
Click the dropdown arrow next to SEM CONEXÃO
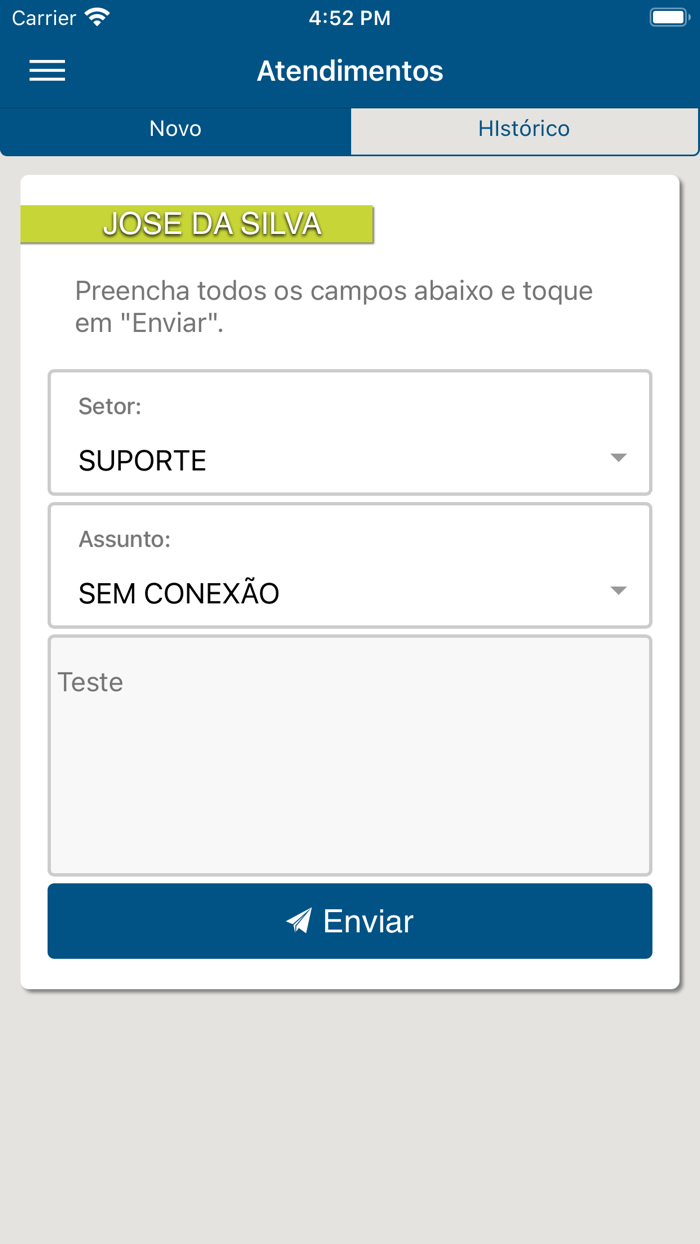click(x=620, y=591)
